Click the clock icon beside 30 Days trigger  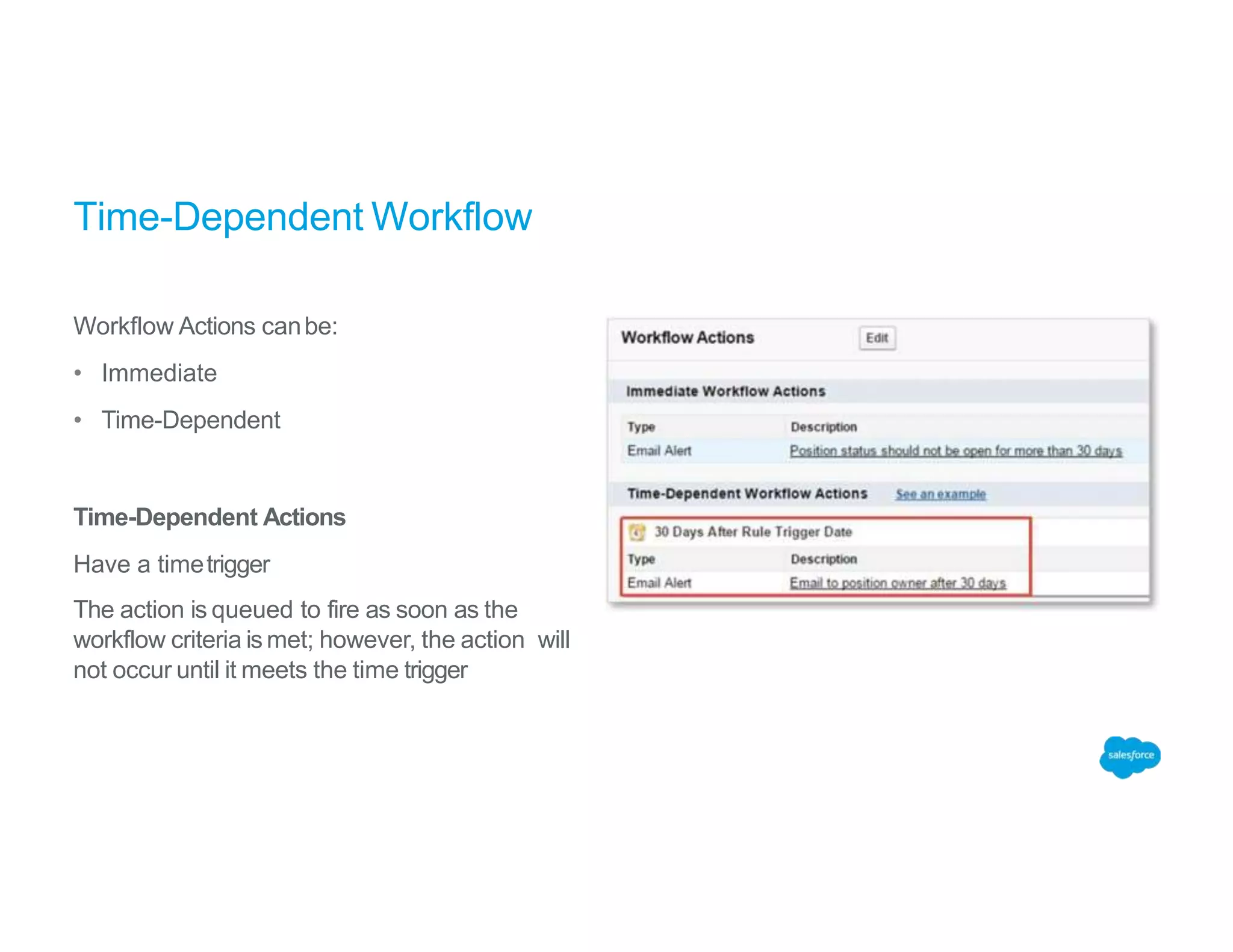click(x=636, y=532)
